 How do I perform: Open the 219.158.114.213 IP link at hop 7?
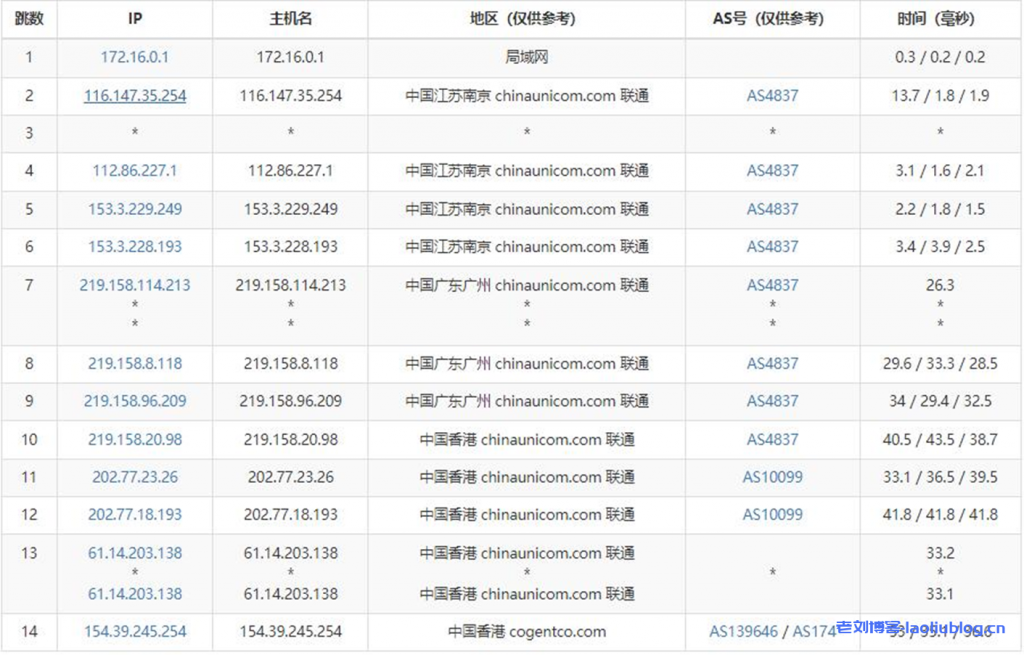point(134,285)
